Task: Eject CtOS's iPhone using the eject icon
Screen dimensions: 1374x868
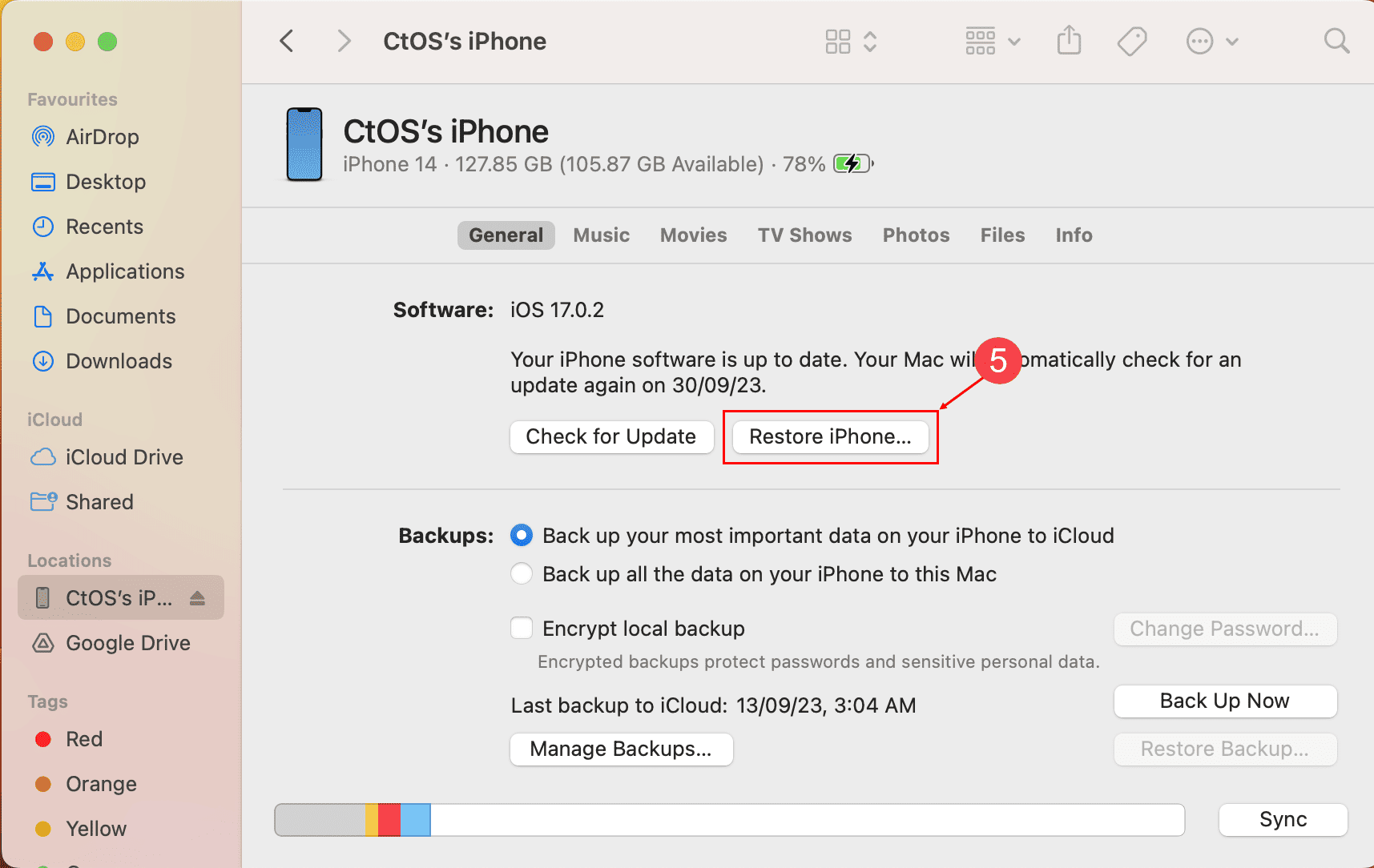Action: 197,597
